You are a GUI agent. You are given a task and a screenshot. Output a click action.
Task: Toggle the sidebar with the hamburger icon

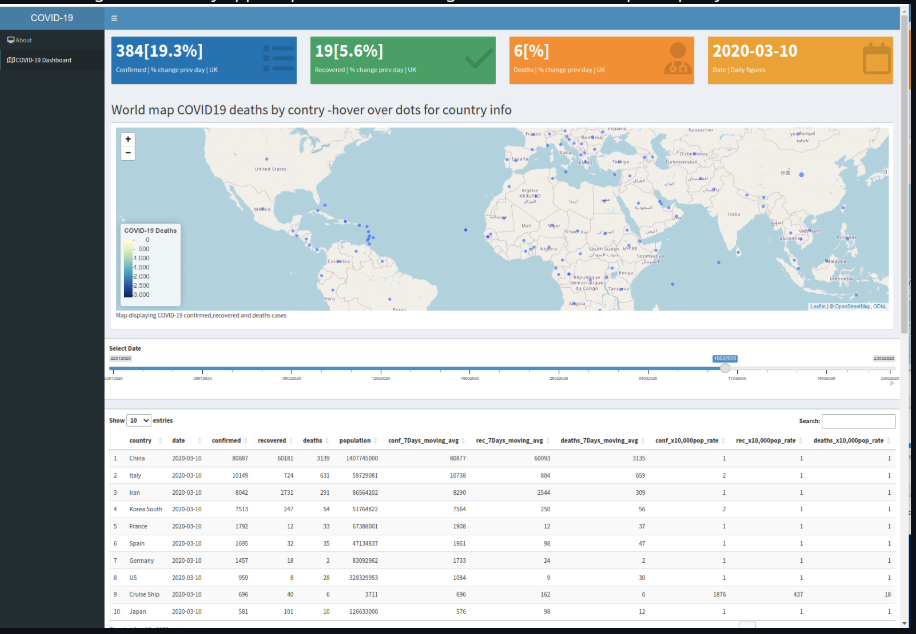[114, 18]
